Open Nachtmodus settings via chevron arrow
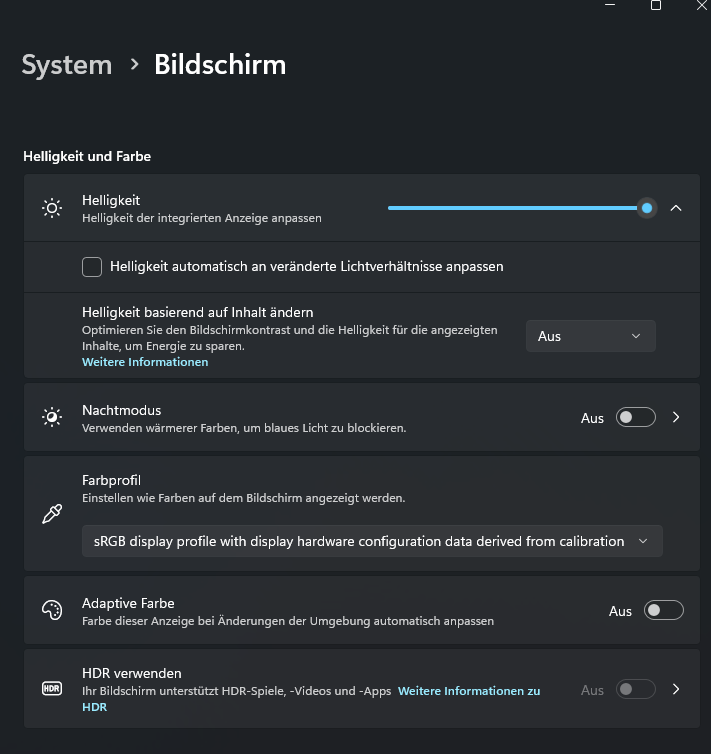The image size is (711, 754). 676,417
